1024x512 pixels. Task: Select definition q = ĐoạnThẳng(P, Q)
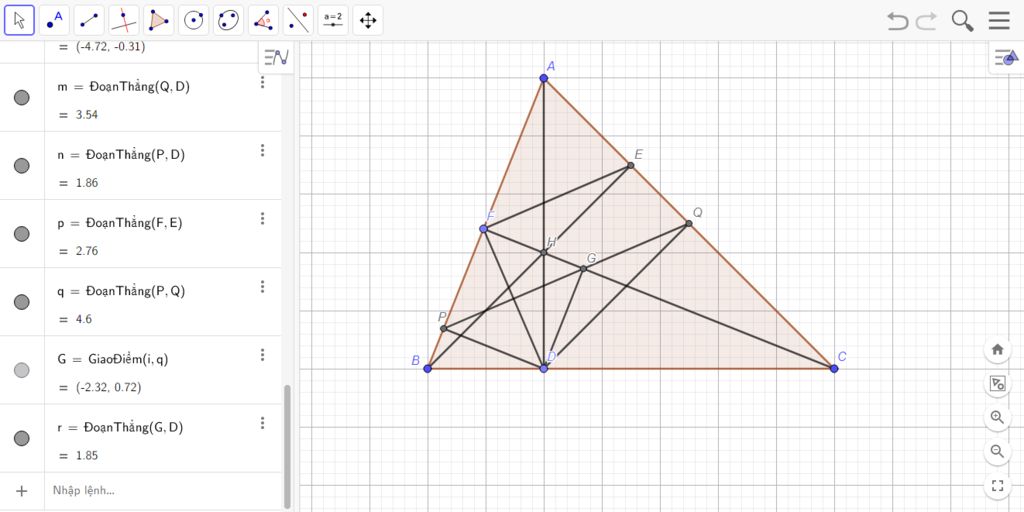coord(121,291)
